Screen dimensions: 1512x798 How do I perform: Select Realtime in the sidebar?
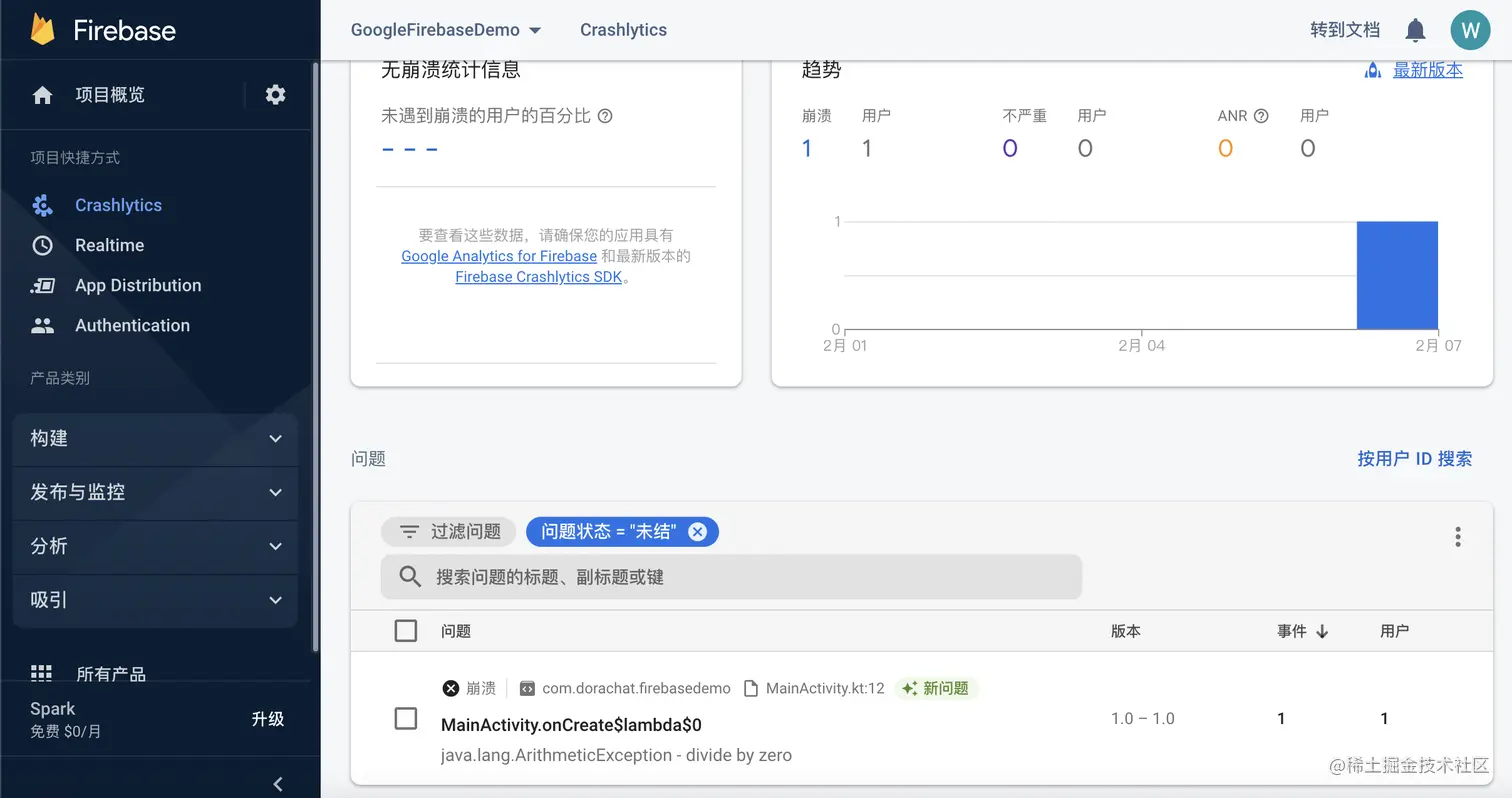pos(109,245)
